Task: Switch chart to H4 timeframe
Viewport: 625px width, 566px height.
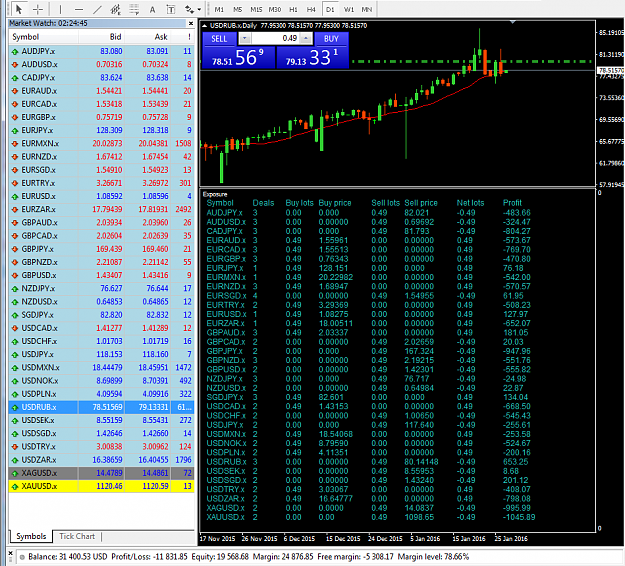Action: [311, 9]
